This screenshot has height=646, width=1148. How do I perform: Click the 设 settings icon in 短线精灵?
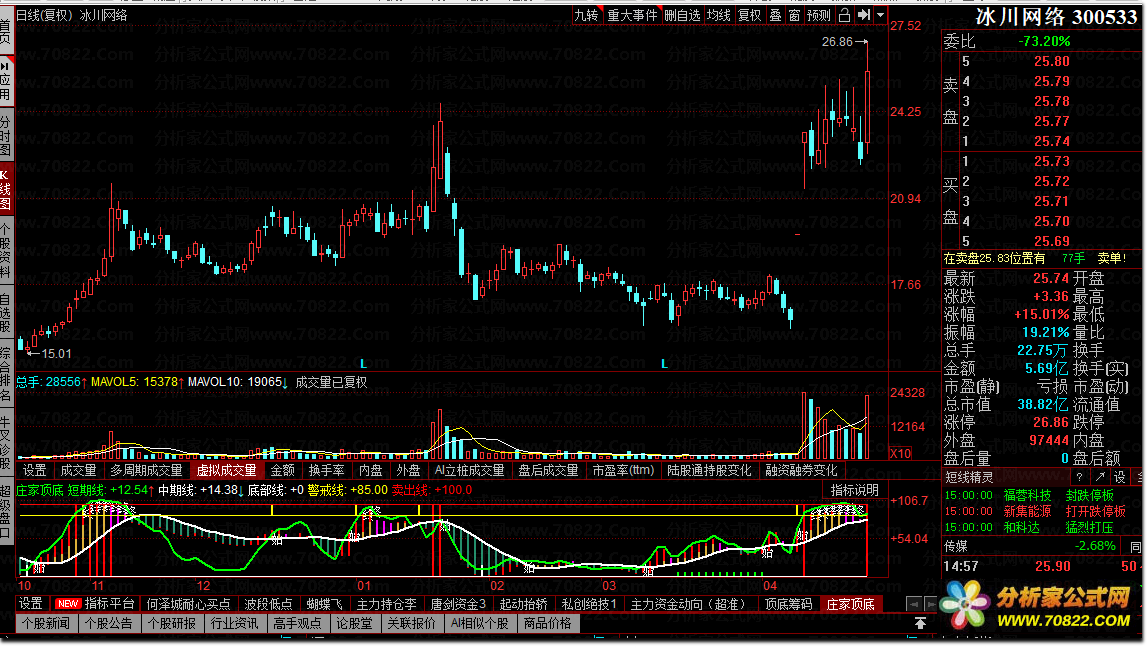[1119, 477]
